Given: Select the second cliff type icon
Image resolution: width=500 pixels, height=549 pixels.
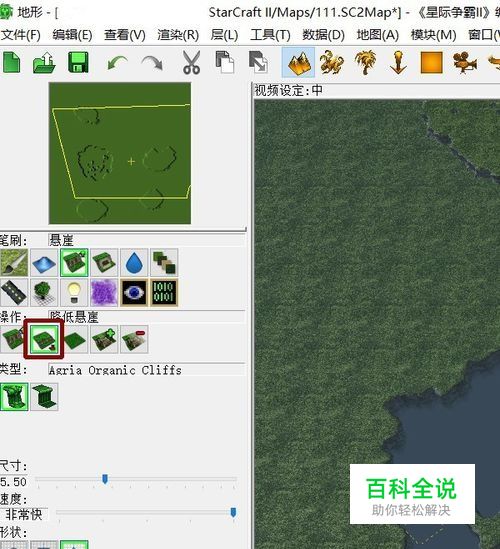Looking at the screenshot, I should [x=44, y=396].
